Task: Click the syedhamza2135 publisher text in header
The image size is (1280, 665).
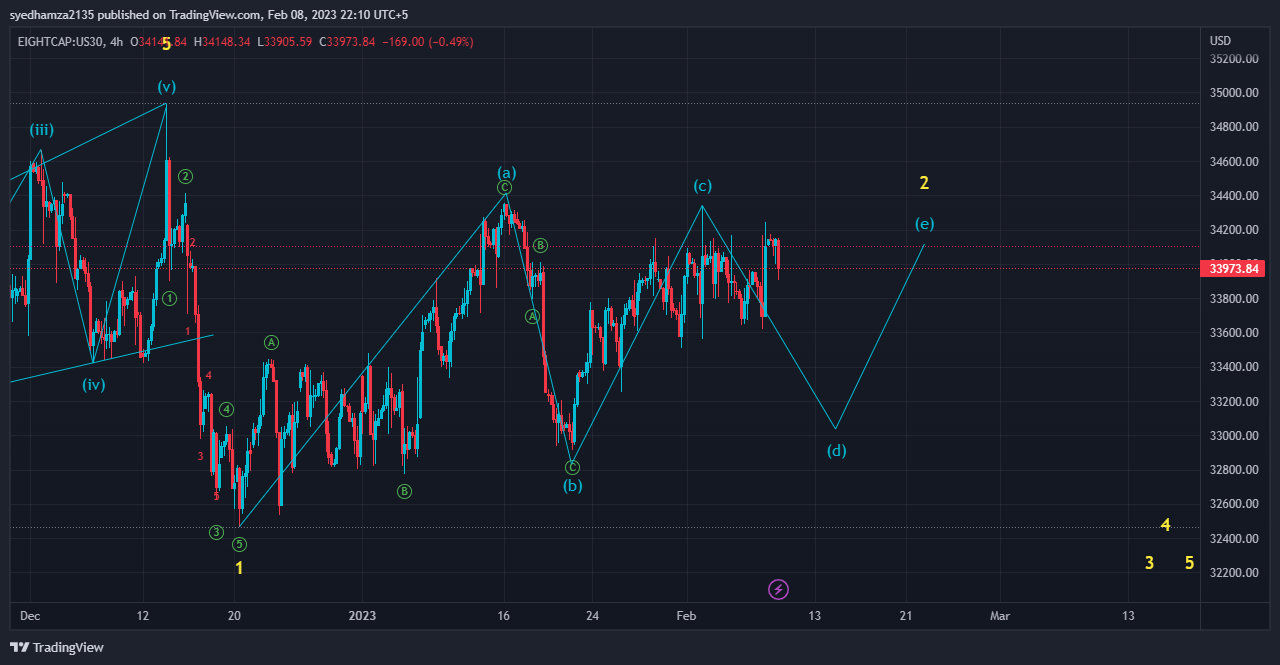Action: [50, 15]
